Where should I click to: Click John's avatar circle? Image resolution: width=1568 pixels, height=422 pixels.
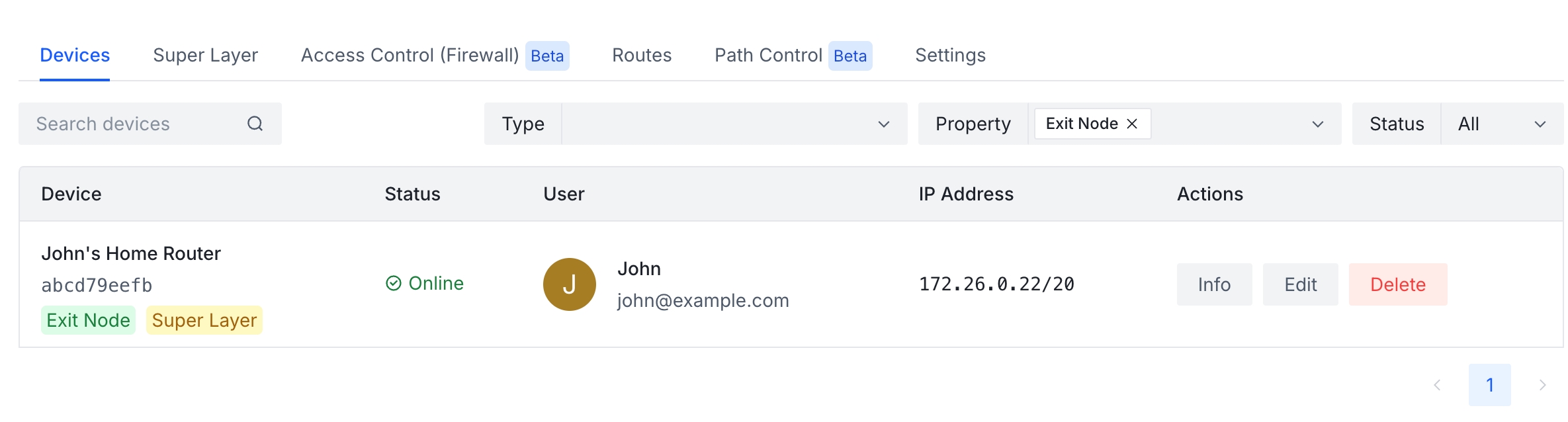point(569,284)
